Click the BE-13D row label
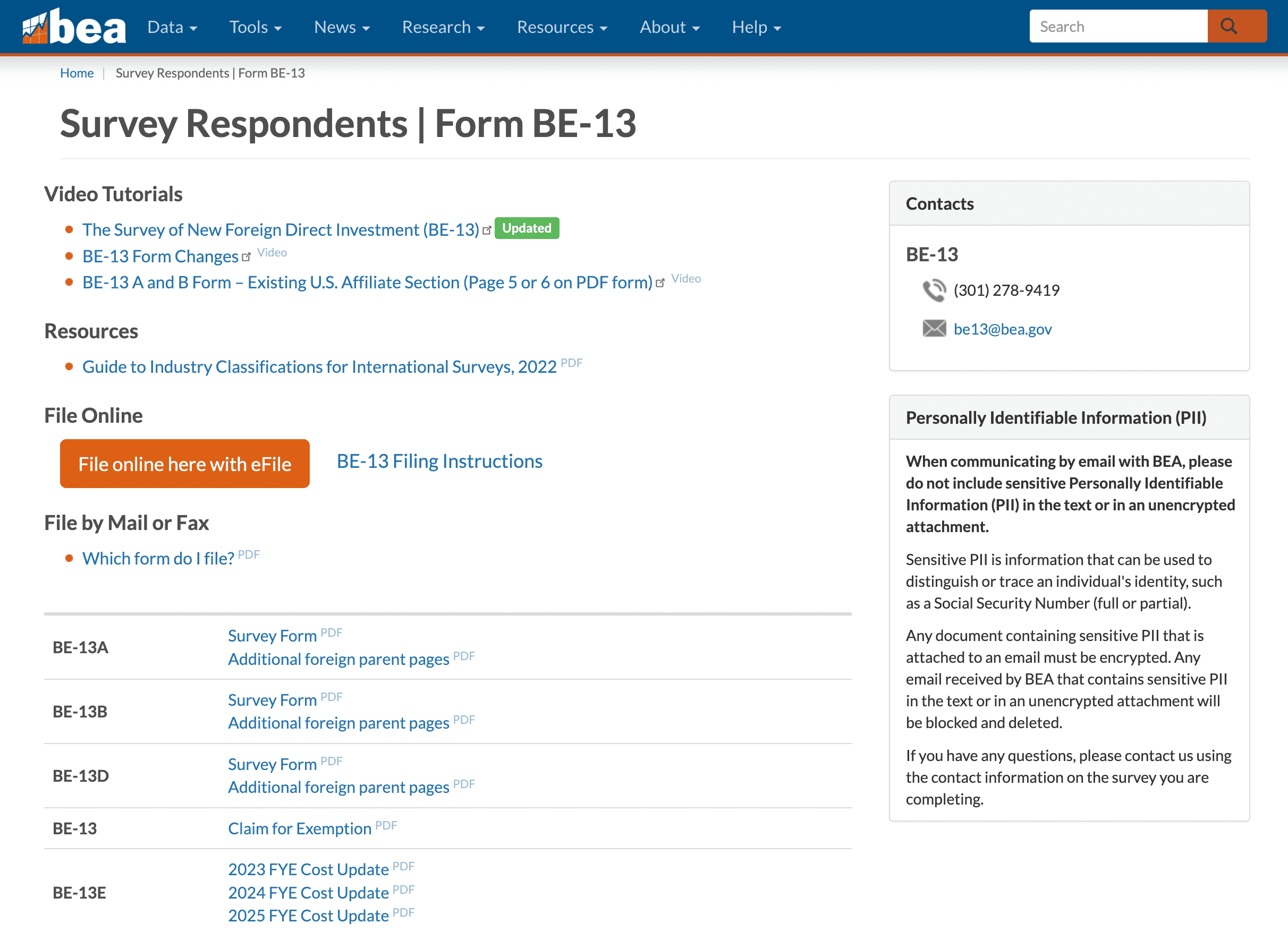 click(80, 776)
